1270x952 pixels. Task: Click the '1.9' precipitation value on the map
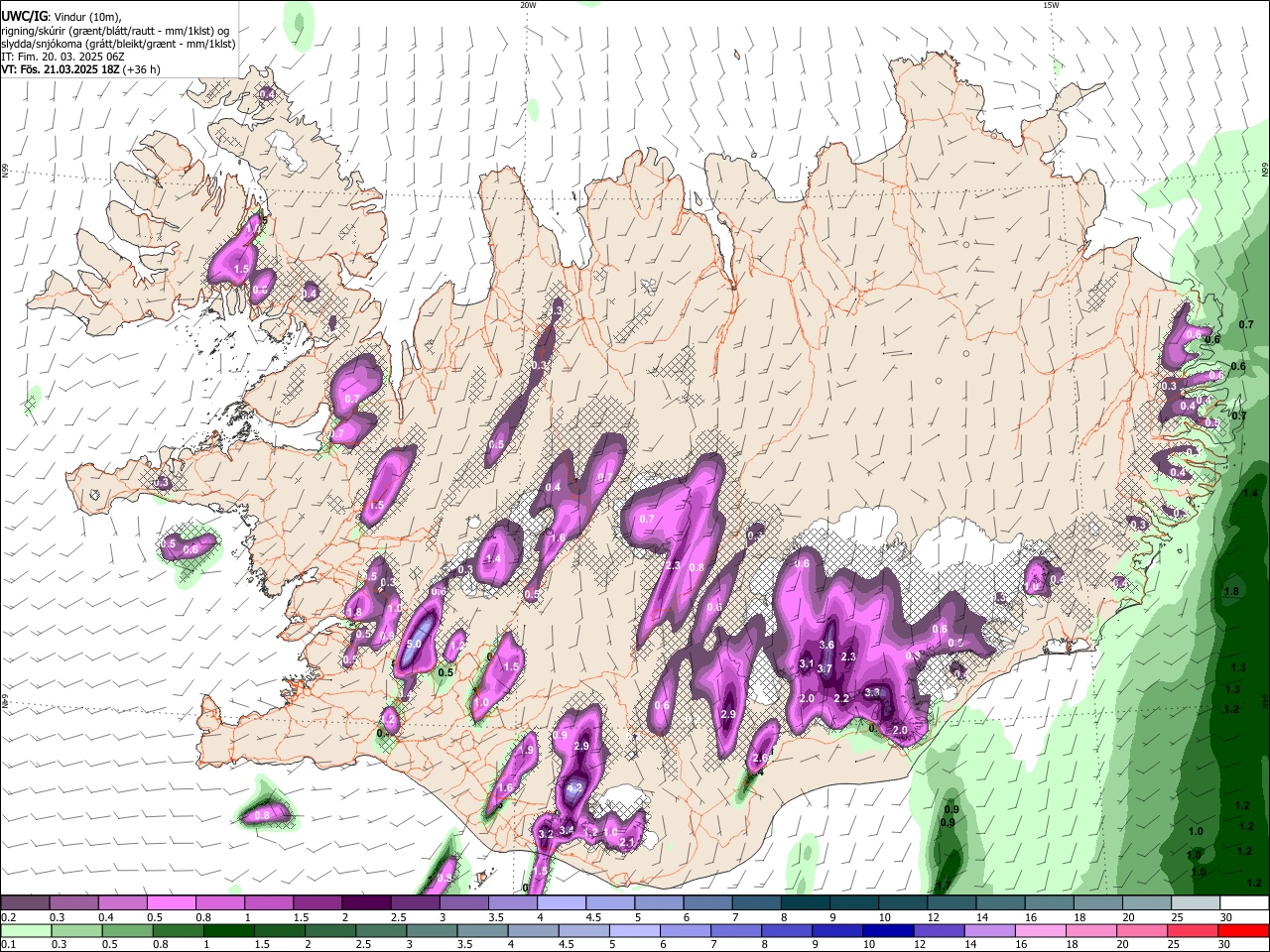(x=528, y=751)
